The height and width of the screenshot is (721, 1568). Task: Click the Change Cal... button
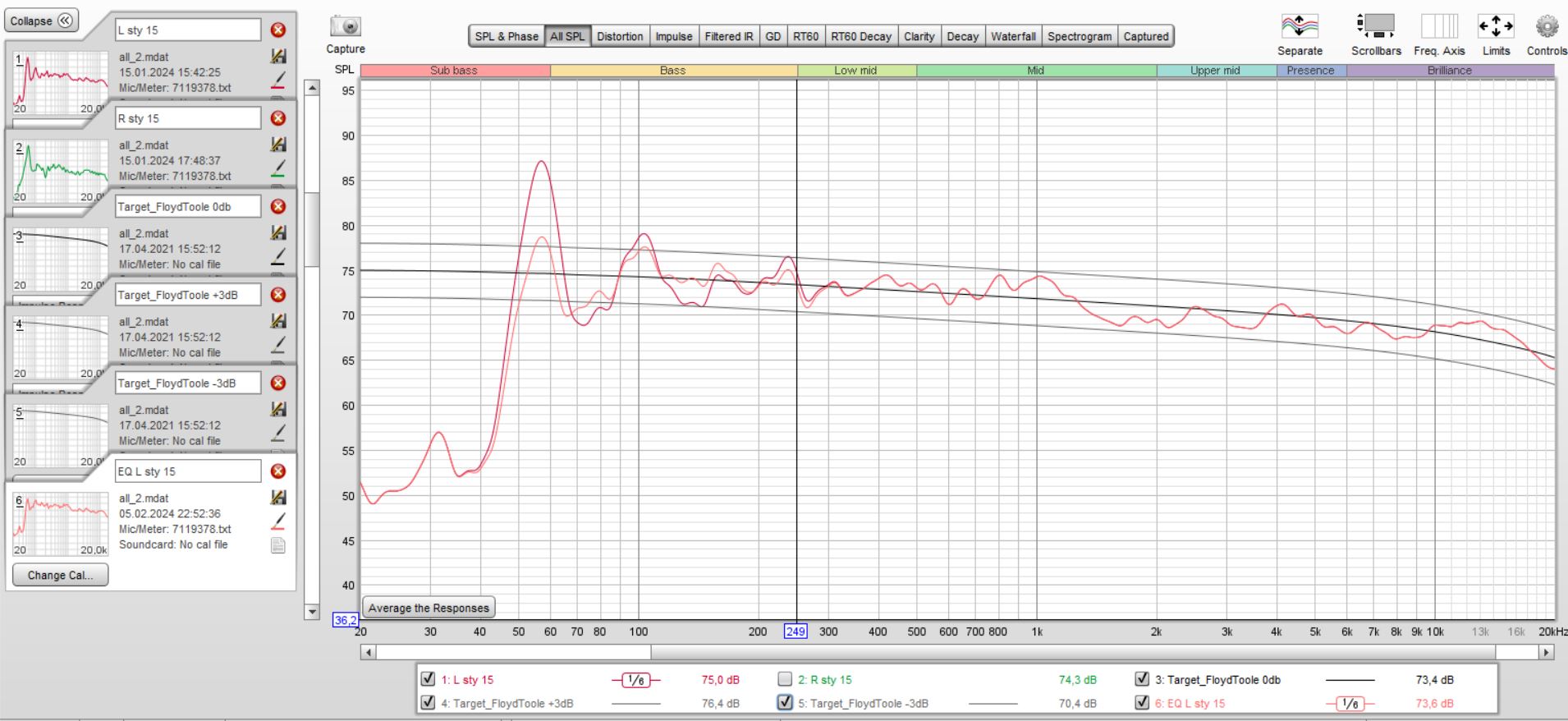tap(61, 575)
